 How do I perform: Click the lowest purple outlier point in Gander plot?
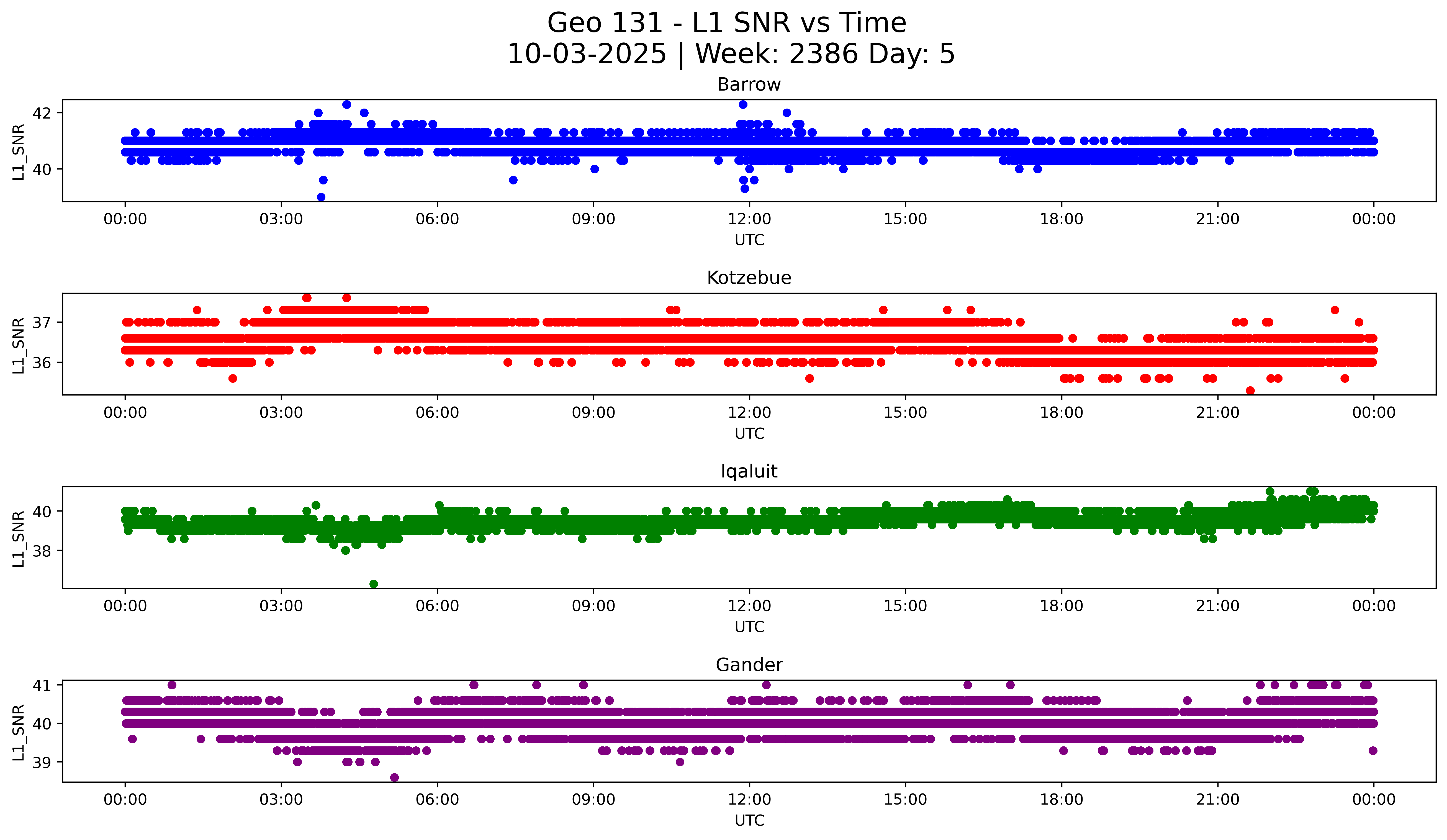394,777
